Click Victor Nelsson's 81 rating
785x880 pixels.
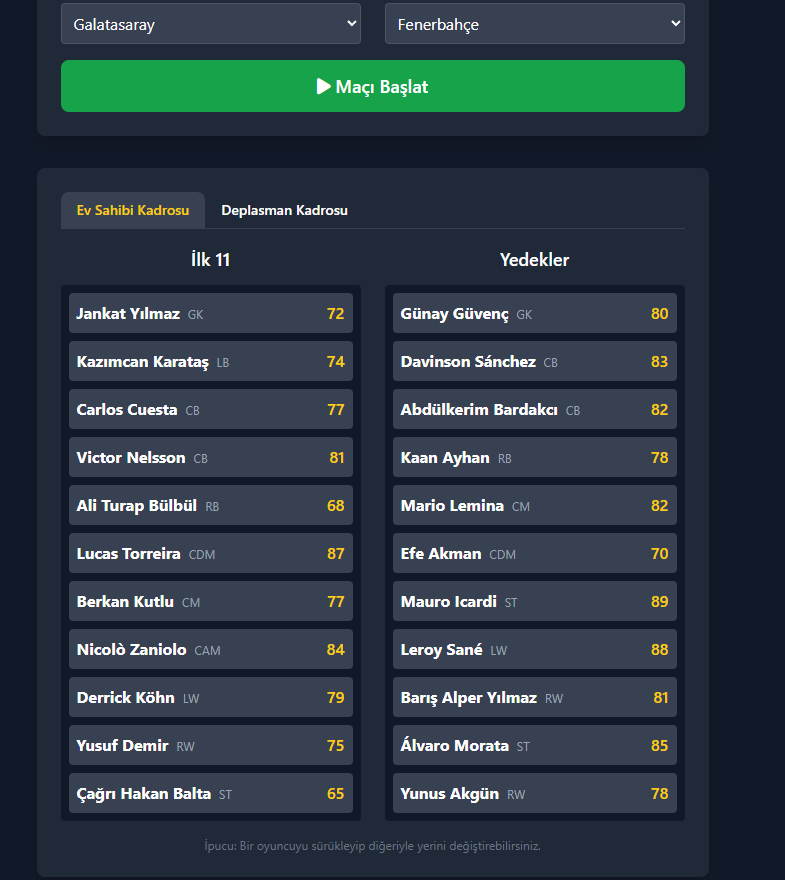[337, 457]
